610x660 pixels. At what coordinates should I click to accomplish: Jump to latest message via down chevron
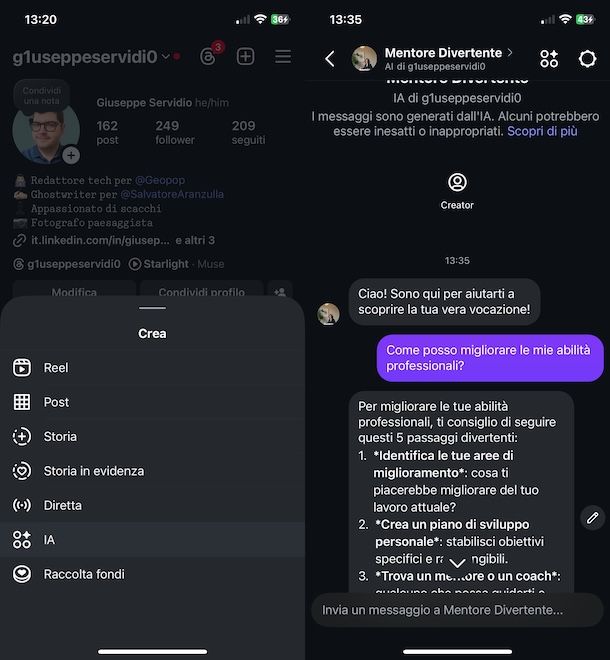pos(457,562)
